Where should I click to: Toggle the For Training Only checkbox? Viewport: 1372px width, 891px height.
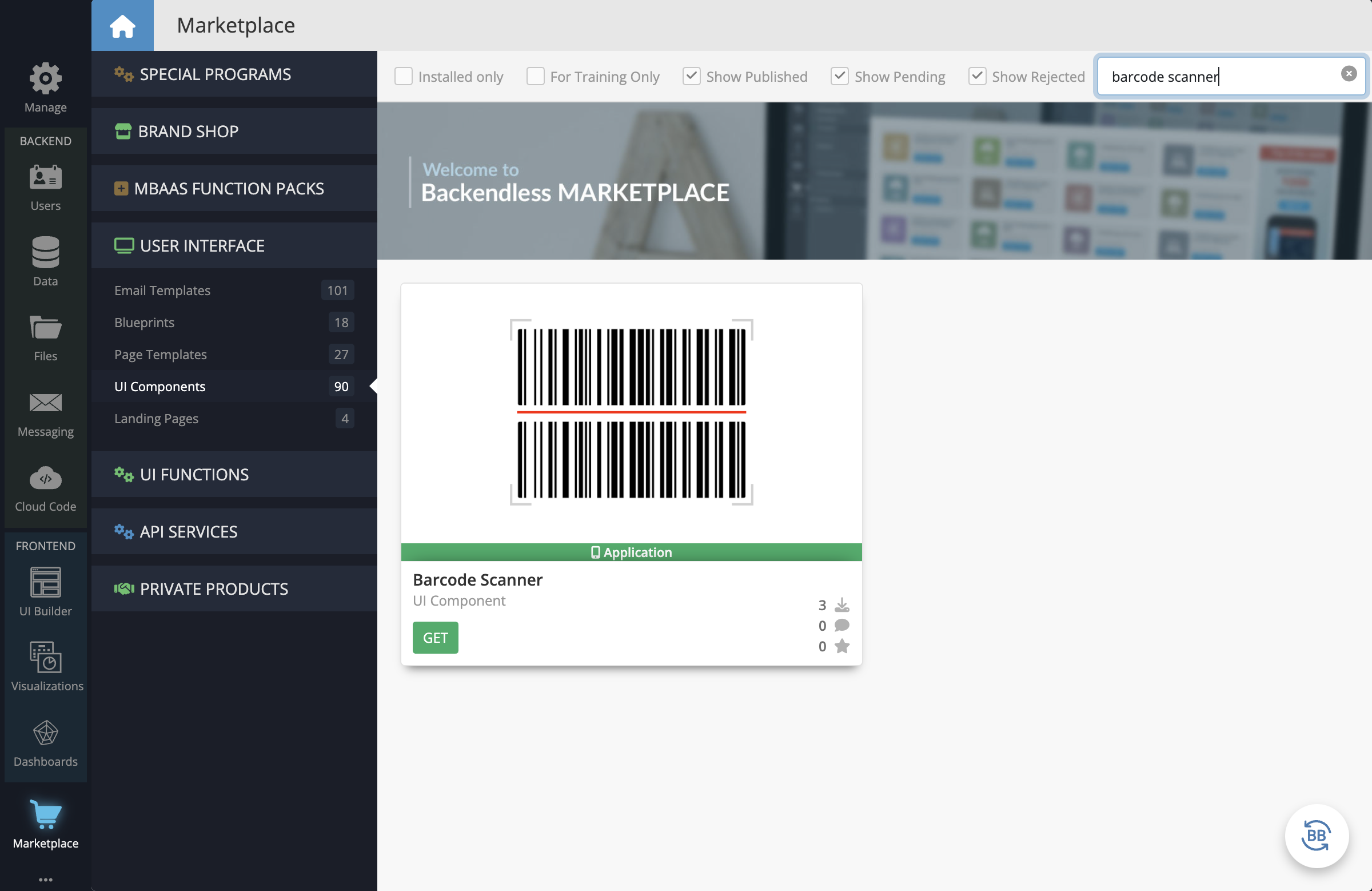pos(534,76)
